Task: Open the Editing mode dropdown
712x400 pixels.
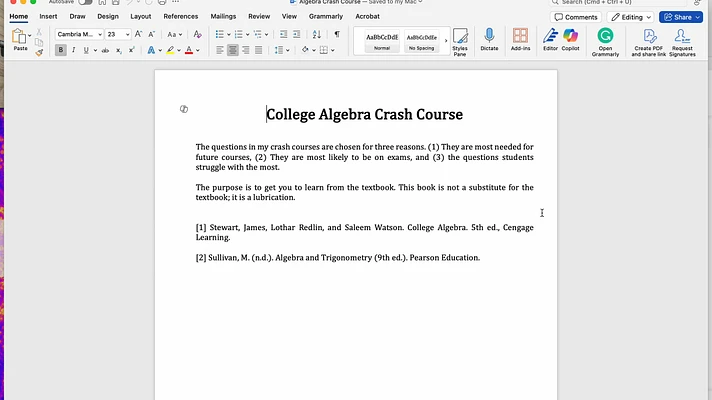Action: (x=632, y=17)
